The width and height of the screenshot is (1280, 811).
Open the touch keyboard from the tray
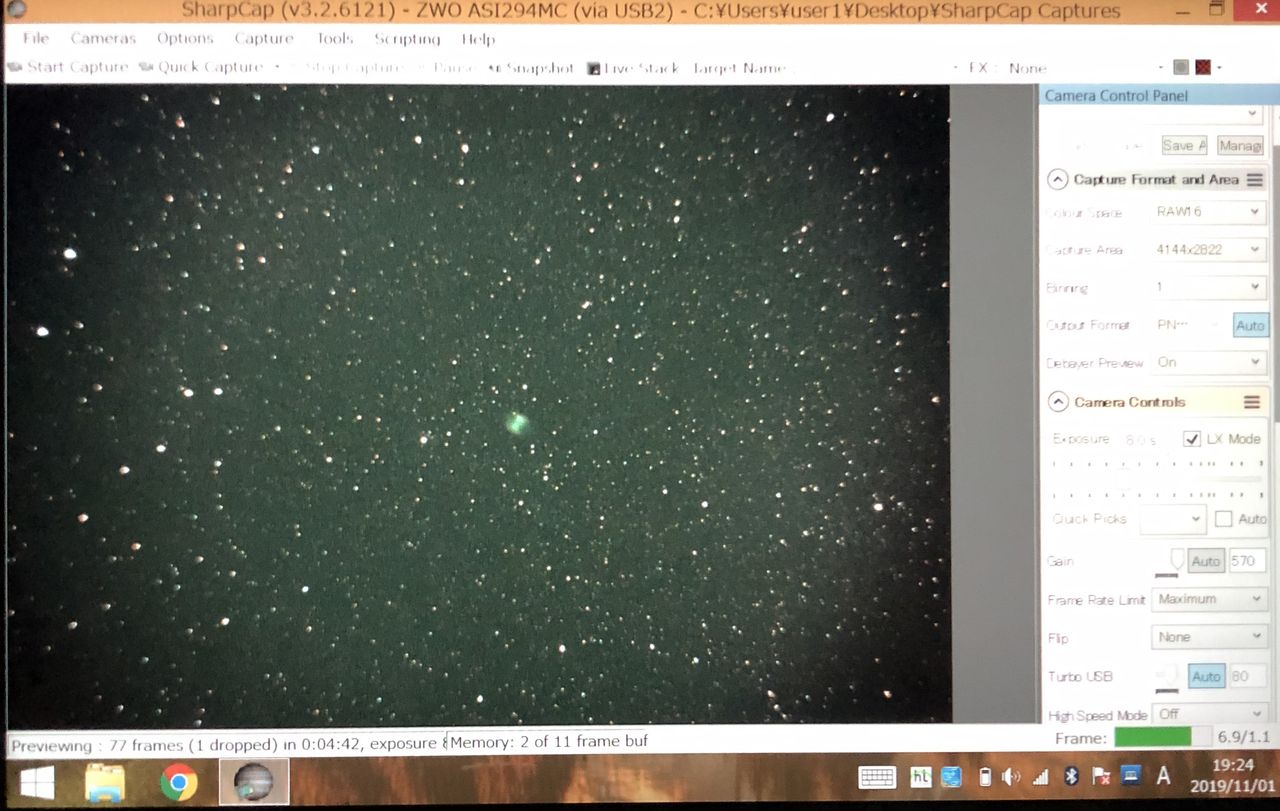coord(877,777)
